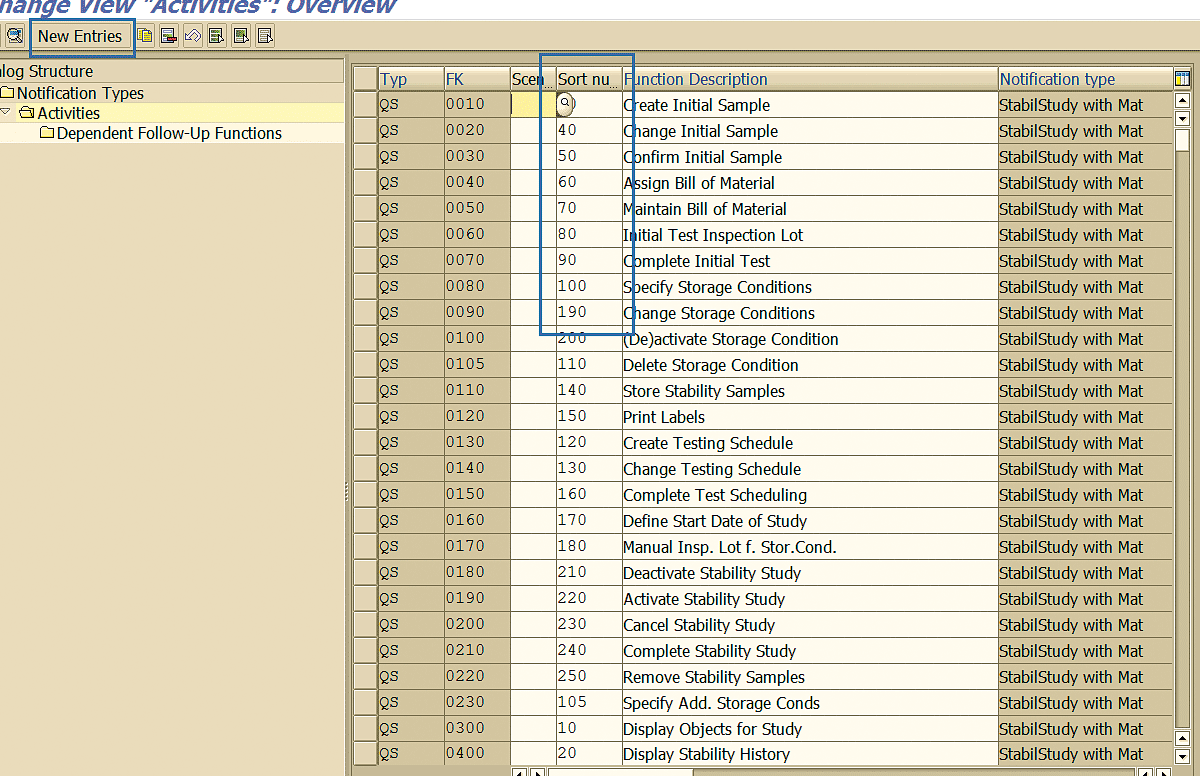Click 'Deactivate Stability Study' cell
The width and height of the screenshot is (1200, 776).
coord(810,573)
